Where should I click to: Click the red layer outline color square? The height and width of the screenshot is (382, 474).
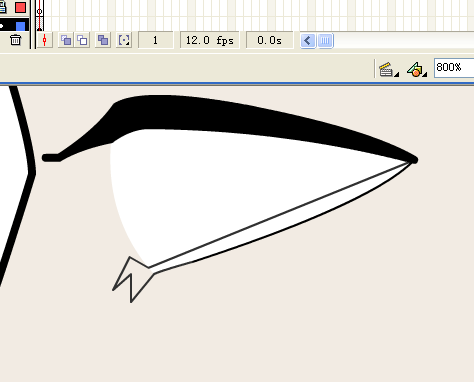[x=20, y=7]
